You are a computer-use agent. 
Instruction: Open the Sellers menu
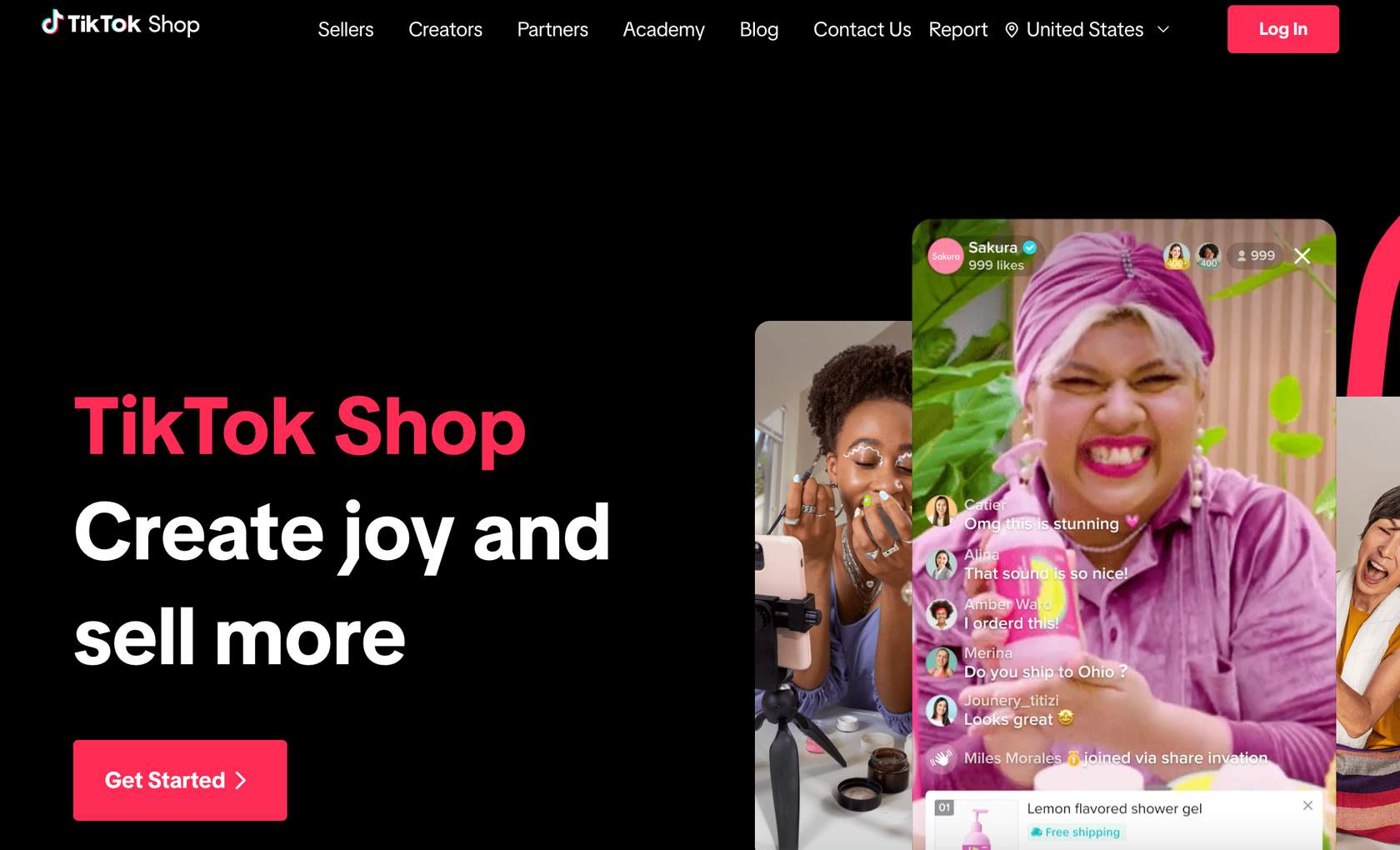(346, 30)
